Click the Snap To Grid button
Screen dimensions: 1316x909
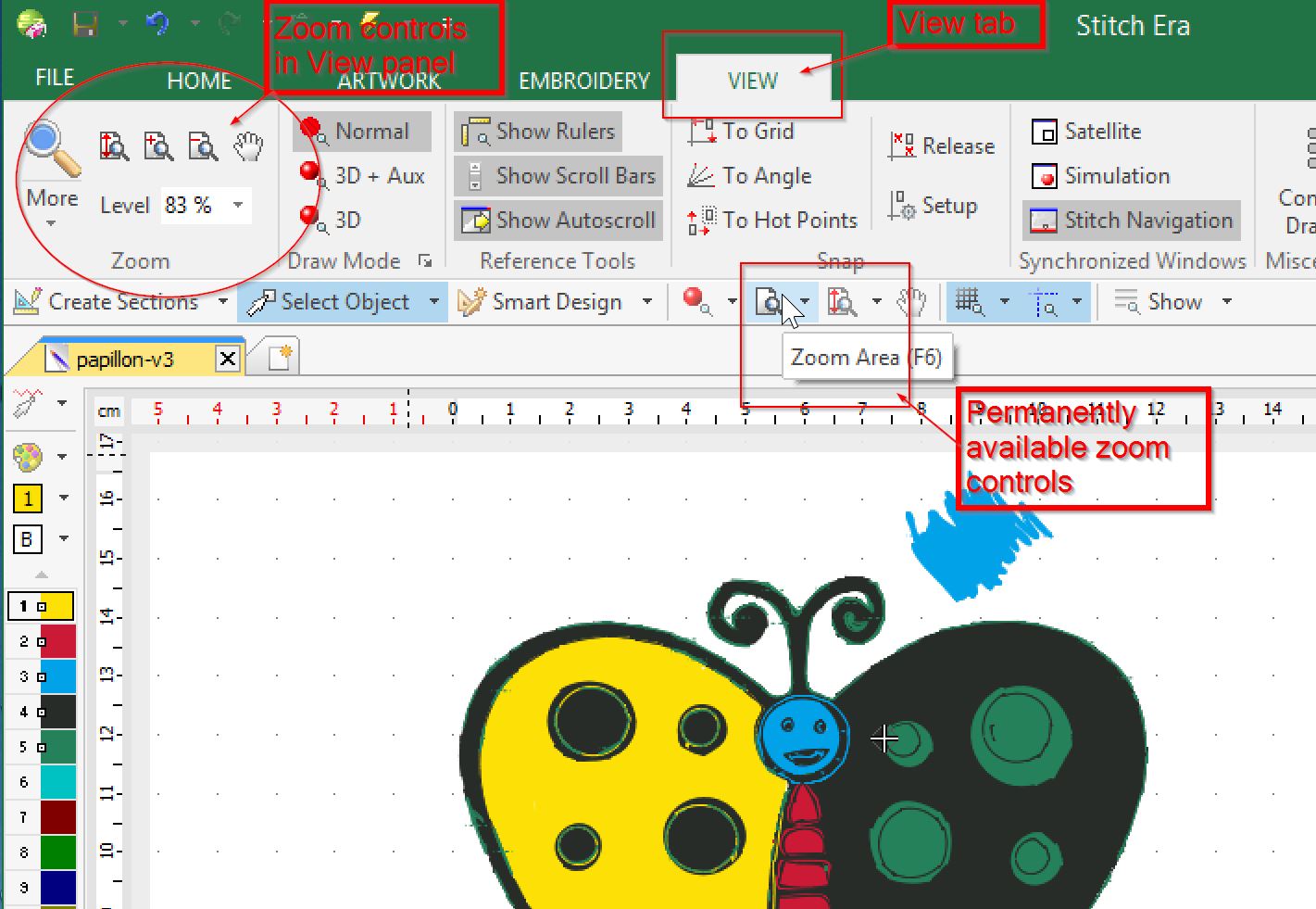click(x=742, y=132)
